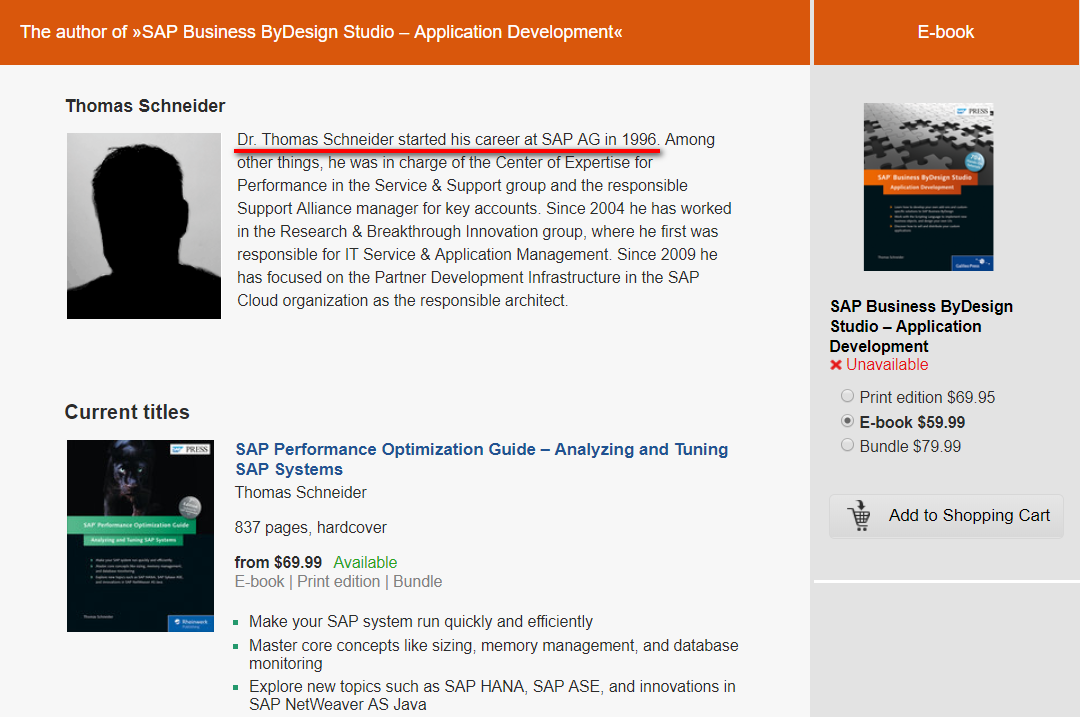The width and height of the screenshot is (1085, 717).
Task: Click the Current titles heading
Action: [x=127, y=412]
